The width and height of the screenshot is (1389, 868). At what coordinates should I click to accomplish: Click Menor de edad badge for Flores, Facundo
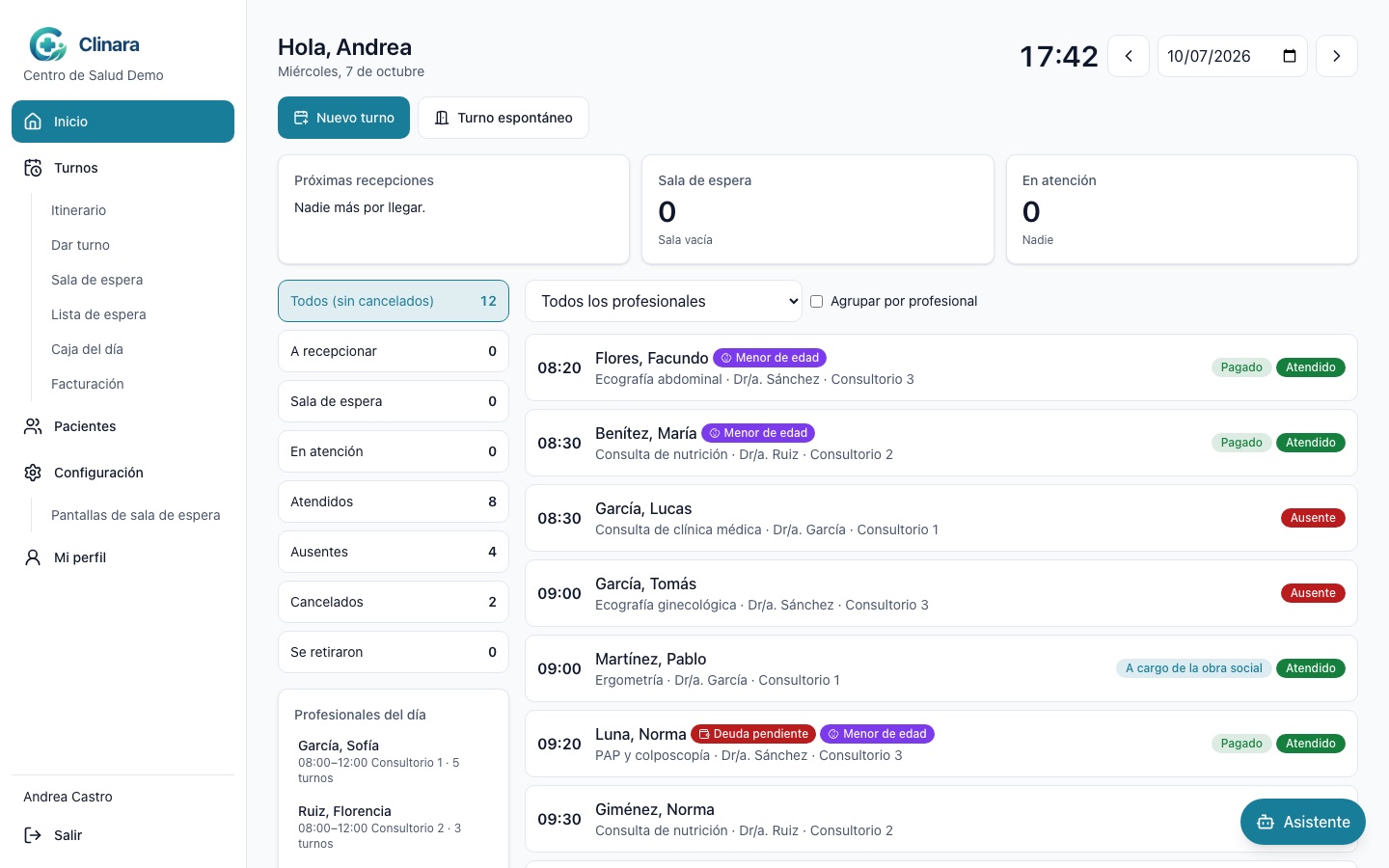(770, 358)
